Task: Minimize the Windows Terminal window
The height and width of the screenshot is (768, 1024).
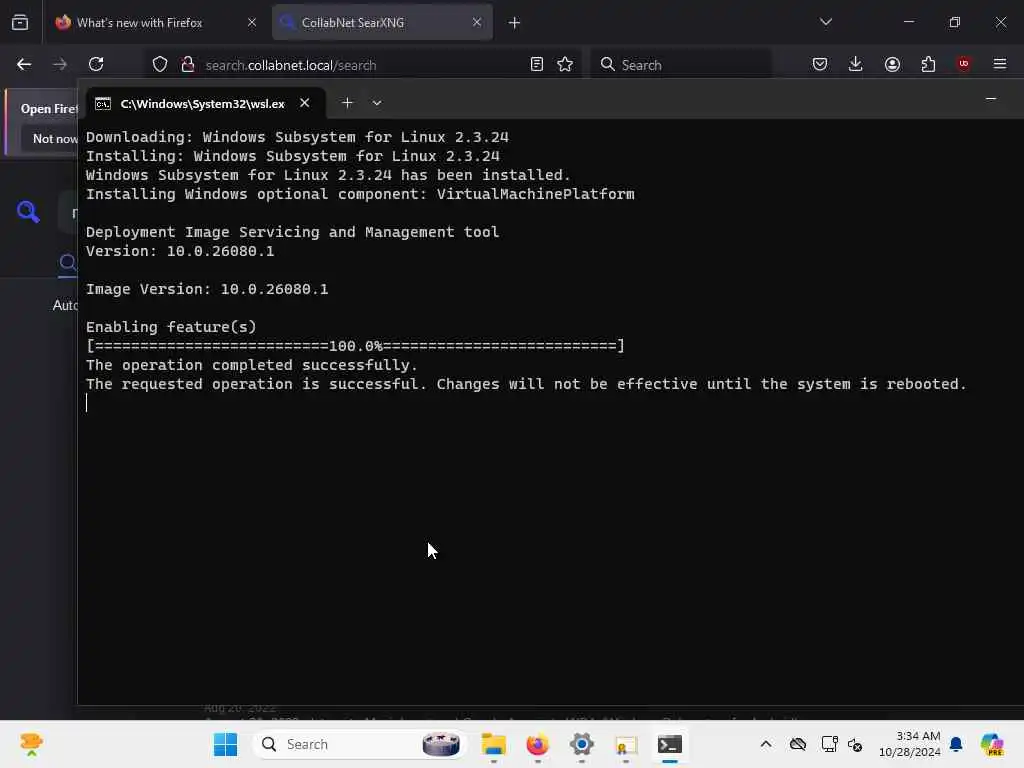Action: tap(991, 99)
